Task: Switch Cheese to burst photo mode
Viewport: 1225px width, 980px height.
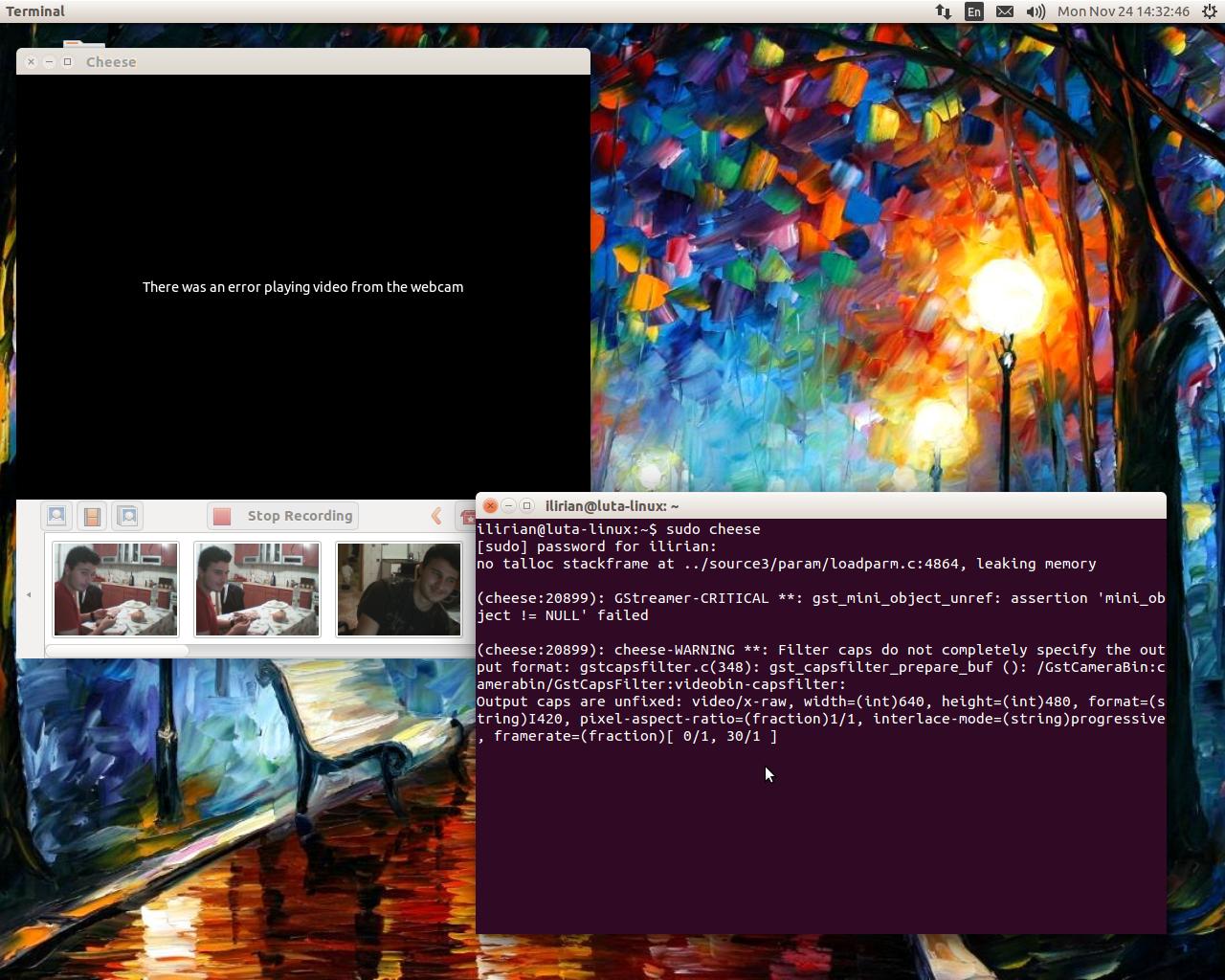Action: 127,516
